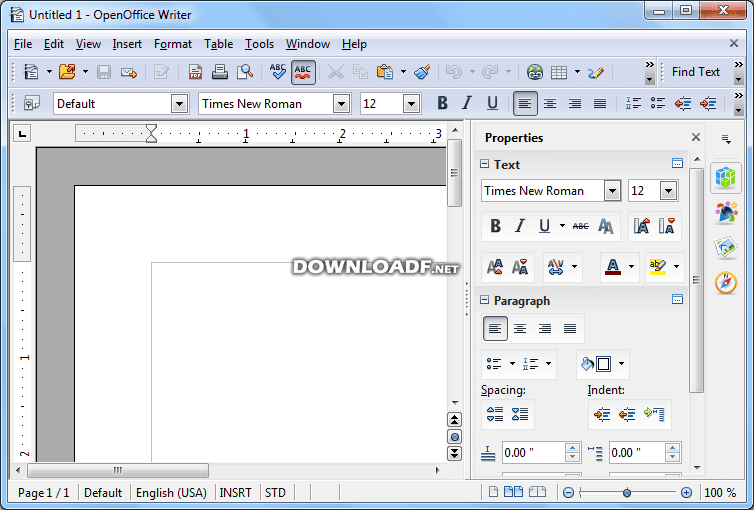Insert Hyperlink globe icon

coord(534,72)
